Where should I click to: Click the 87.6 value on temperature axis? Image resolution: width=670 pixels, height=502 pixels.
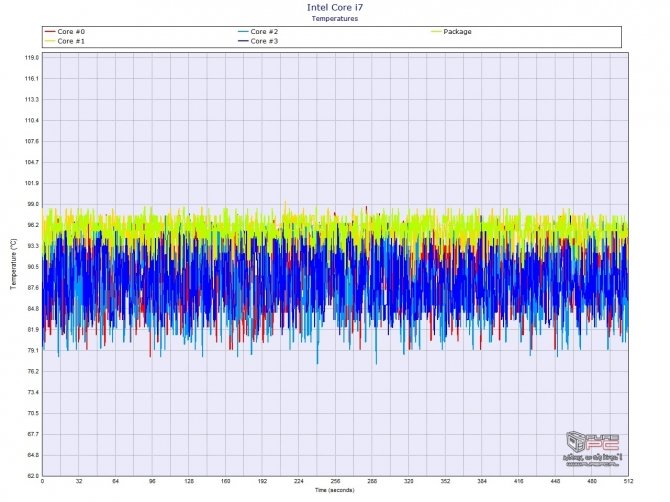click(33, 288)
